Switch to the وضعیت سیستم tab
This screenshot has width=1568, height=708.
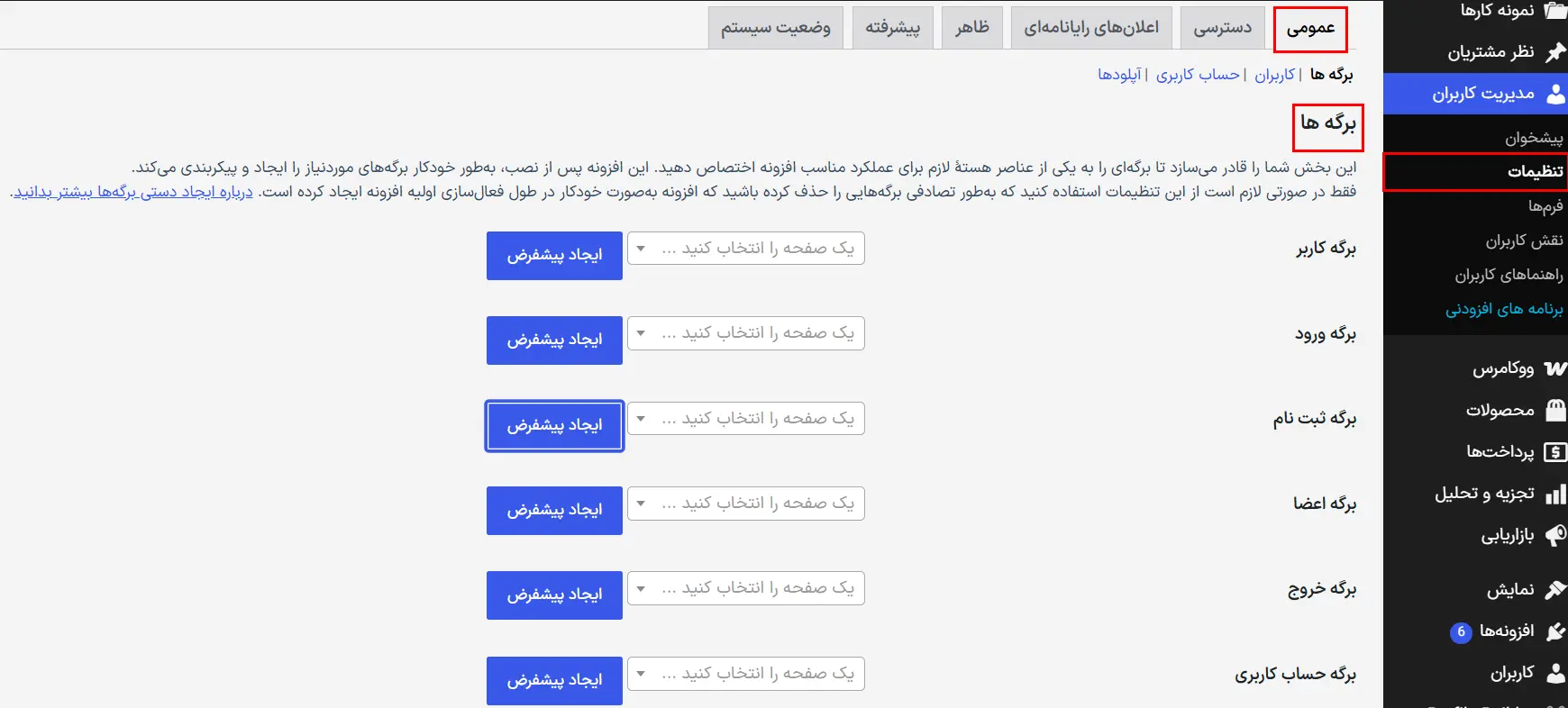point(776,28)
